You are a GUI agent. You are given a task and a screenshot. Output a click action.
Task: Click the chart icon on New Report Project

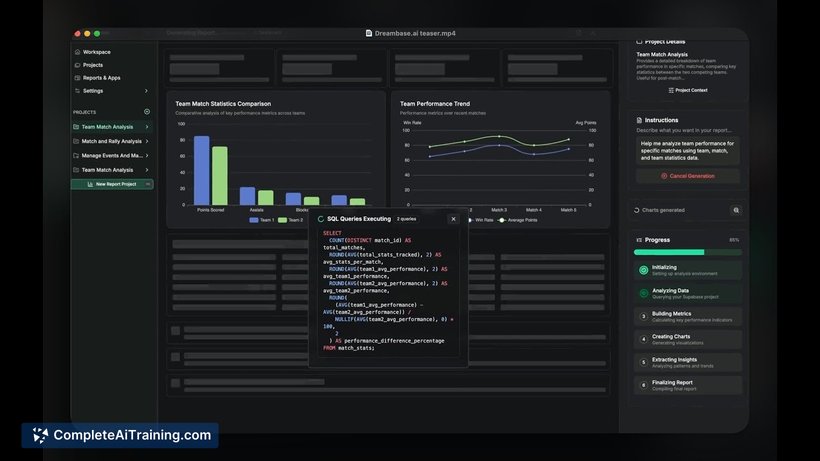point(90,184)
